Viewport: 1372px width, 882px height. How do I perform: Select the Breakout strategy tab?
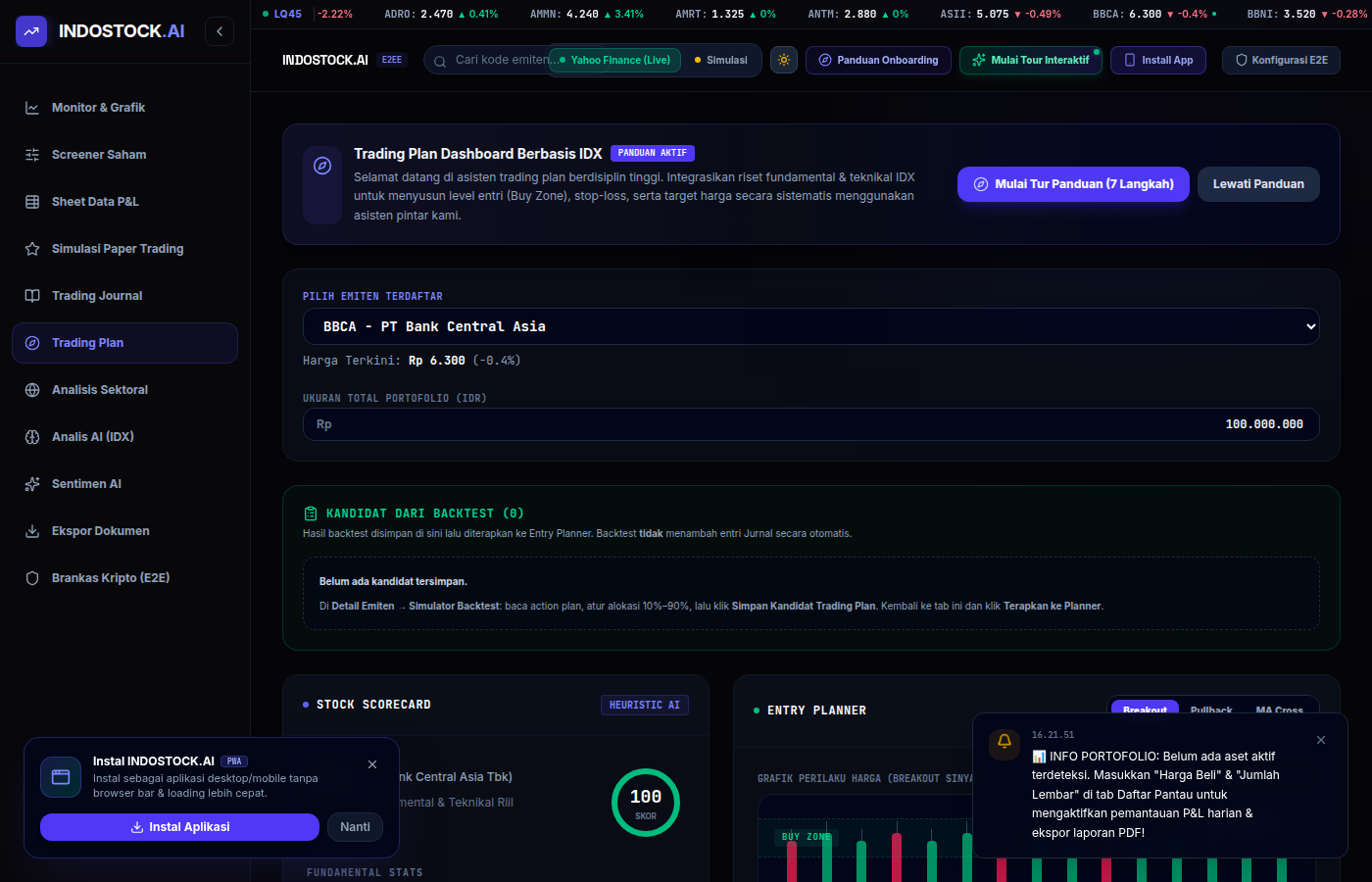[x=1145, y=710]
